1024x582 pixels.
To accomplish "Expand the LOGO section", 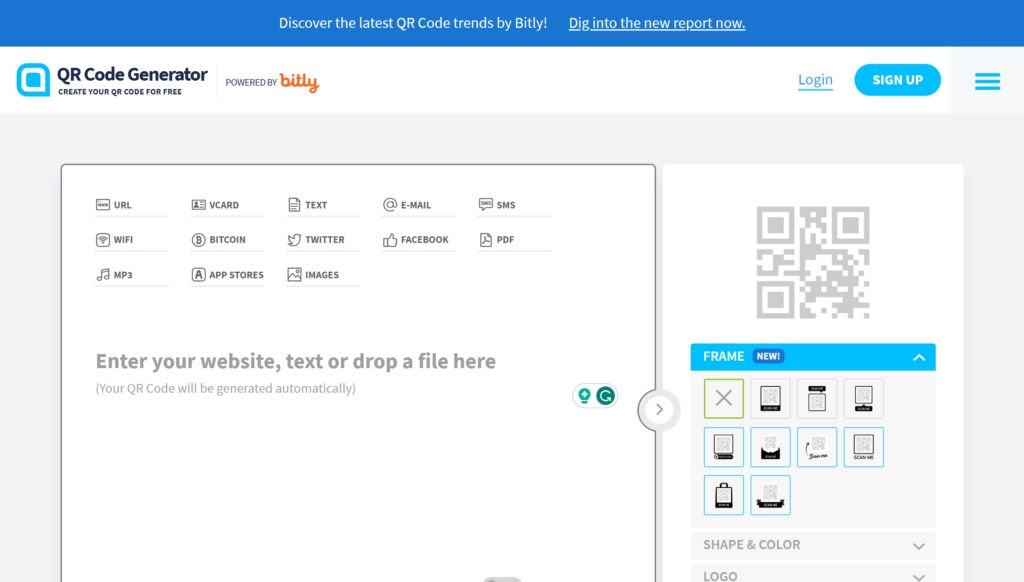I will click(812, 575).
